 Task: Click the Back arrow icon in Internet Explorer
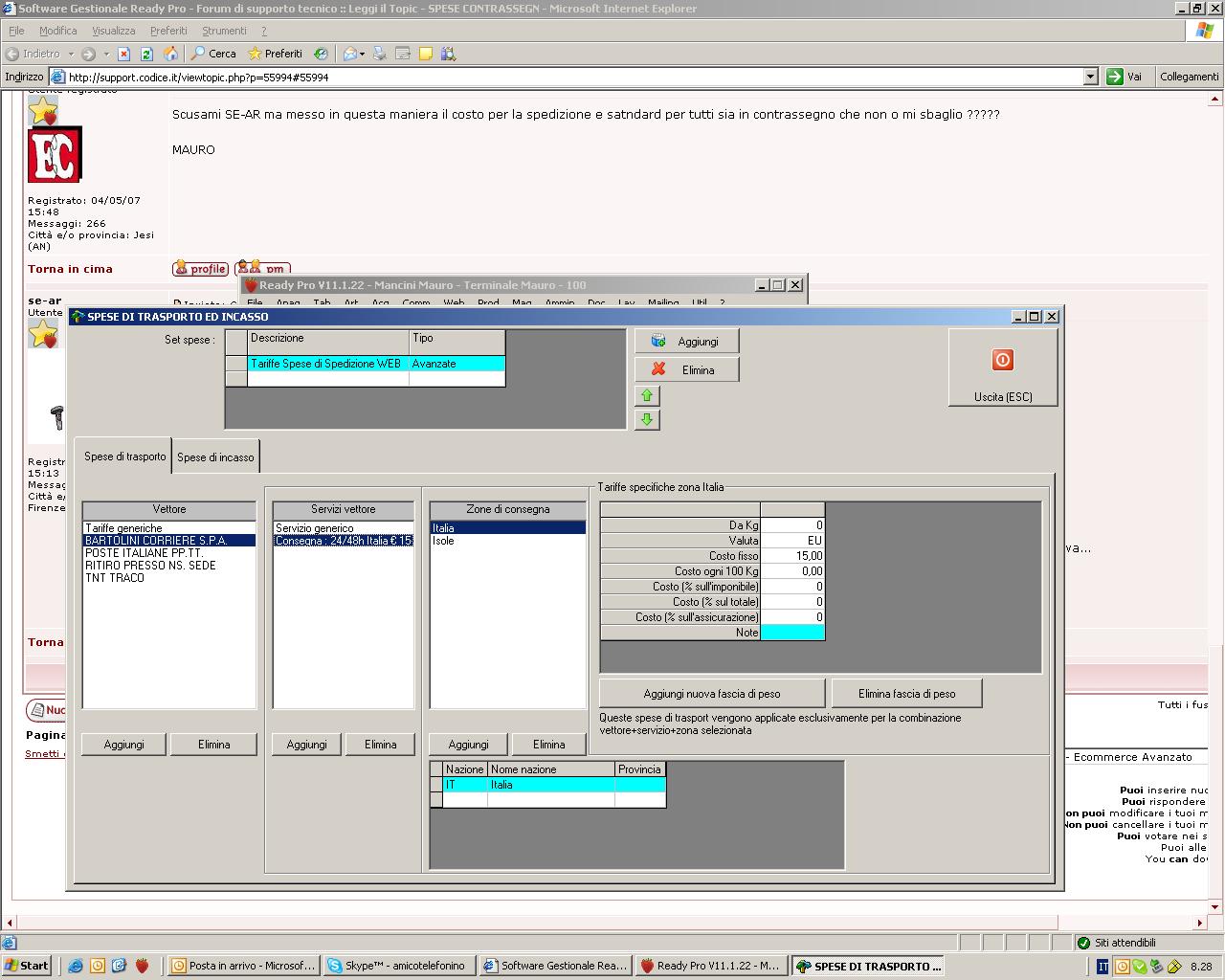12,54
